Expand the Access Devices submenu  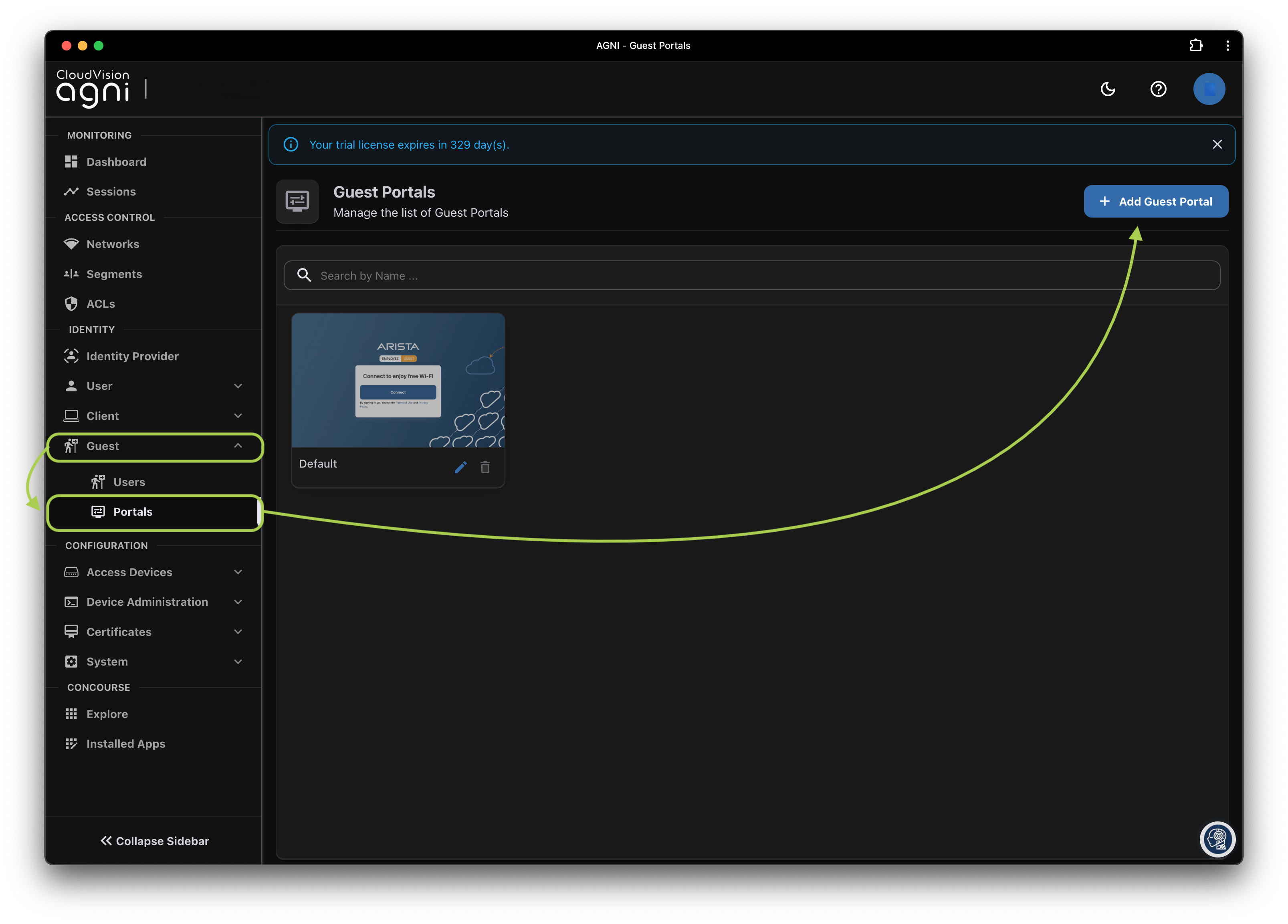click(238, 572)
